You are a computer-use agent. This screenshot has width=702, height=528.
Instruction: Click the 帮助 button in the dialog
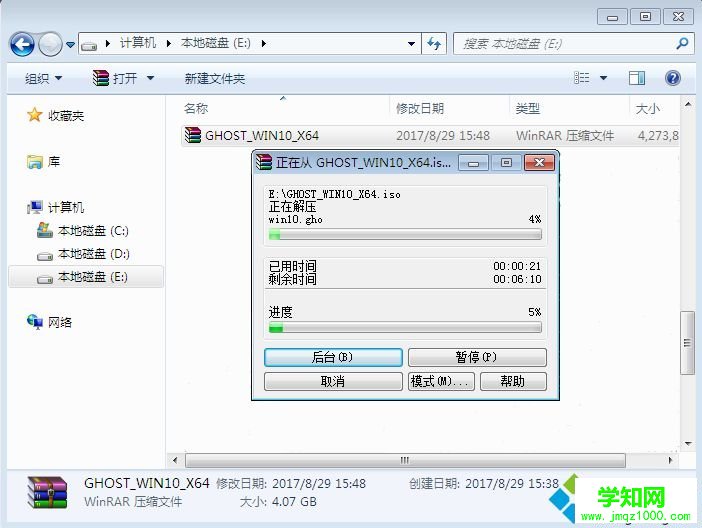coord(513,382)
